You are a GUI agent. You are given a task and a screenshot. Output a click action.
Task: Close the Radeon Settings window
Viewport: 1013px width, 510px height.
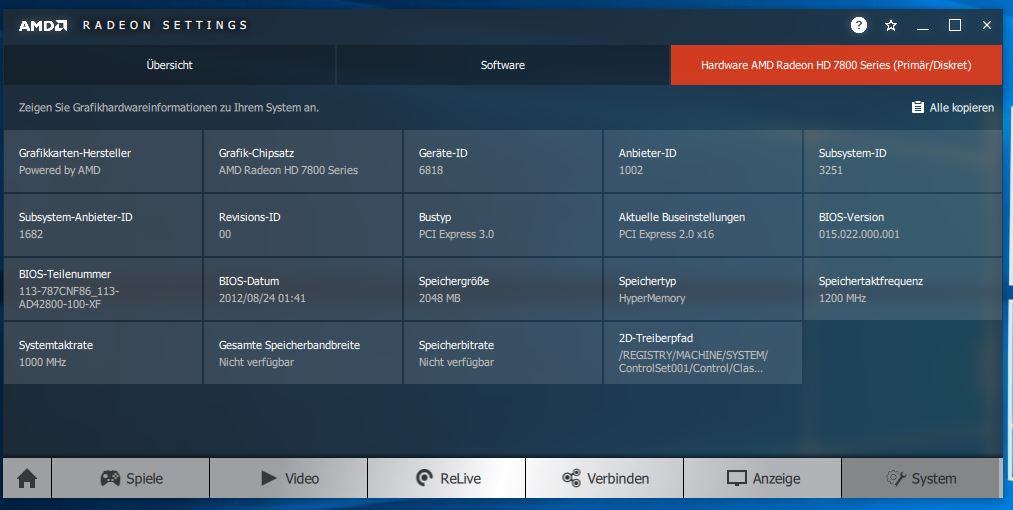987,25
